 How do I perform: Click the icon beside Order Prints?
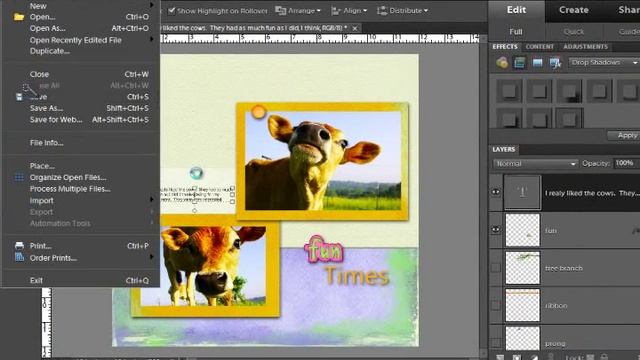coord(19,257)
